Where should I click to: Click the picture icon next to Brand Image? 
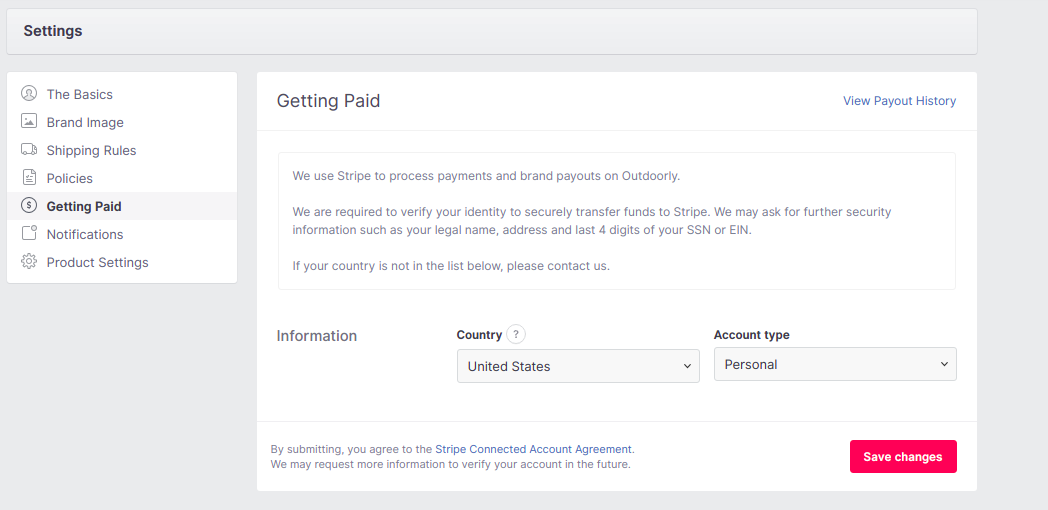point(29,122)
